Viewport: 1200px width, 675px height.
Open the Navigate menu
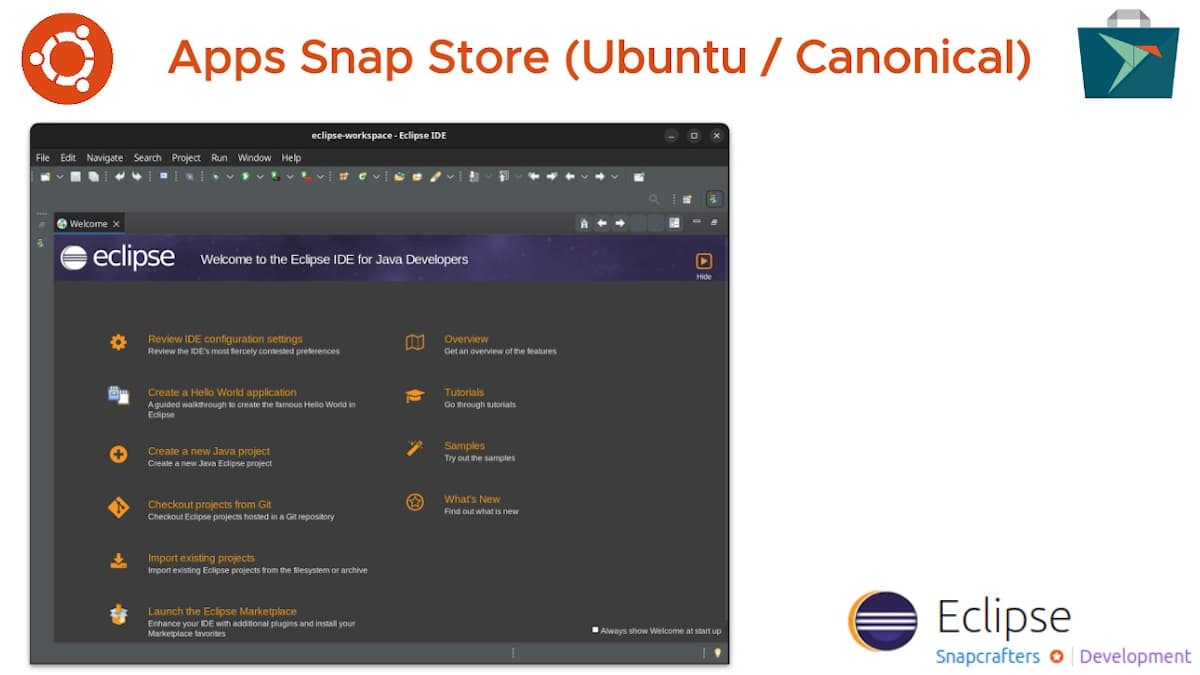point(105,158)
